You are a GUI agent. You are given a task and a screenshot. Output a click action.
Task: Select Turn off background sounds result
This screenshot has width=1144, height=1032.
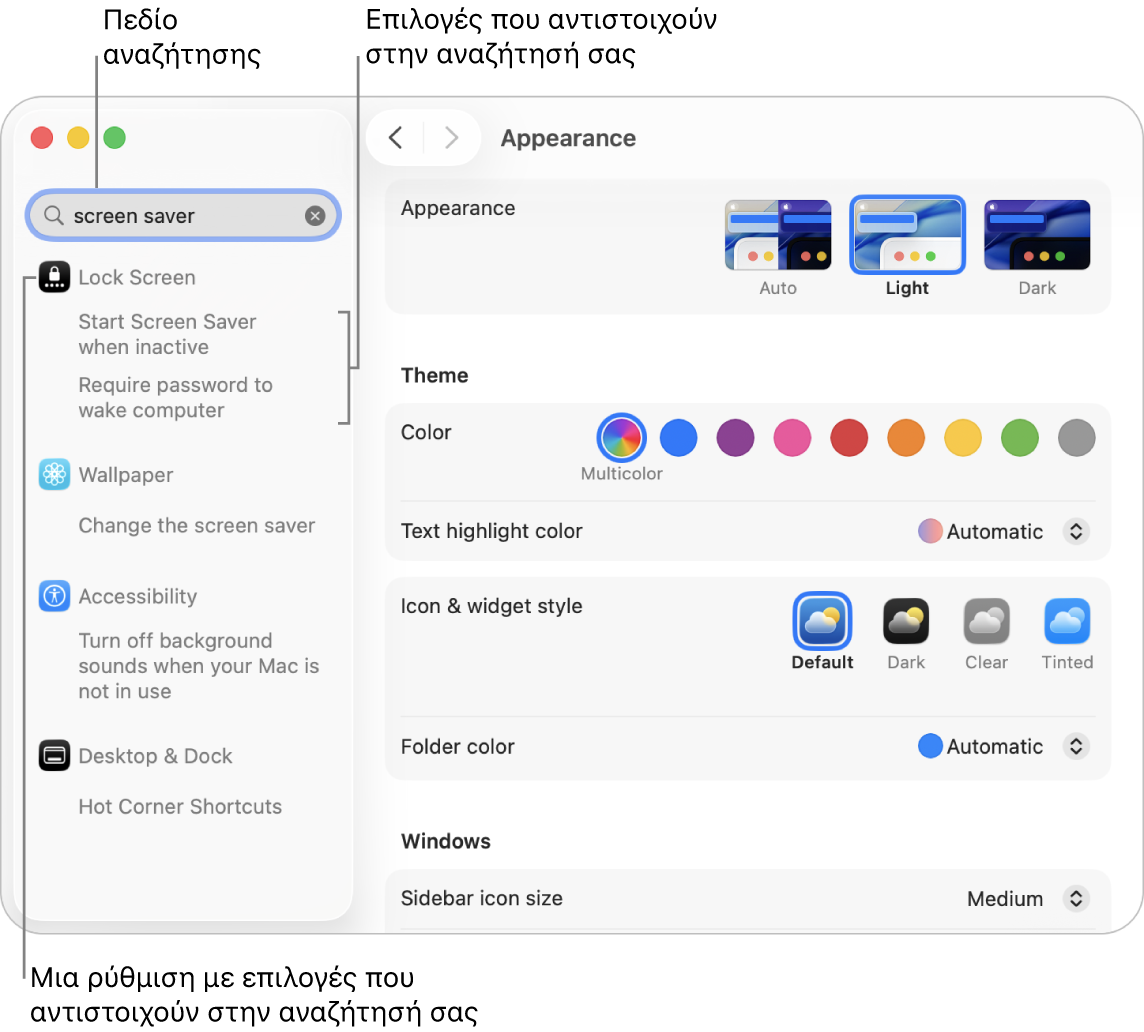pos(198,666)
